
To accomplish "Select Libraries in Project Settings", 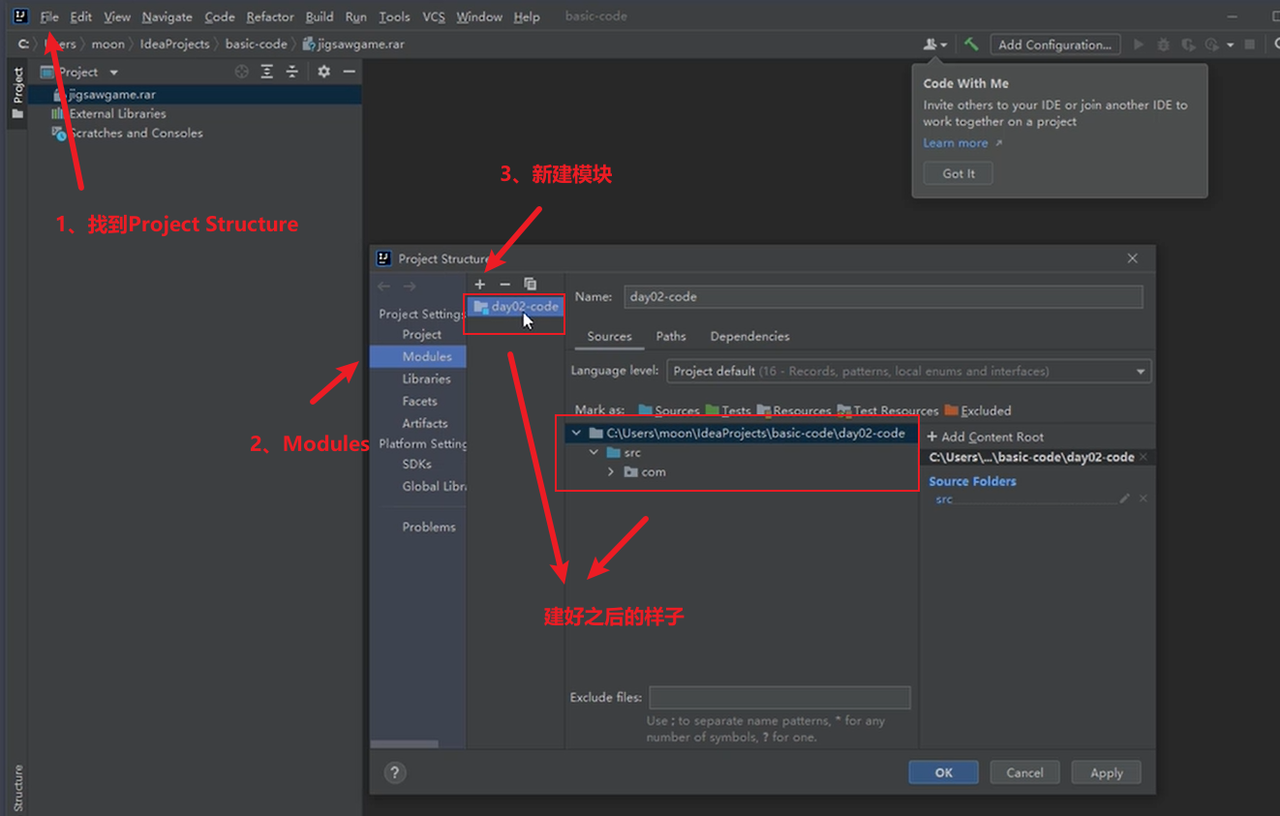I will [x=426, y=379].
